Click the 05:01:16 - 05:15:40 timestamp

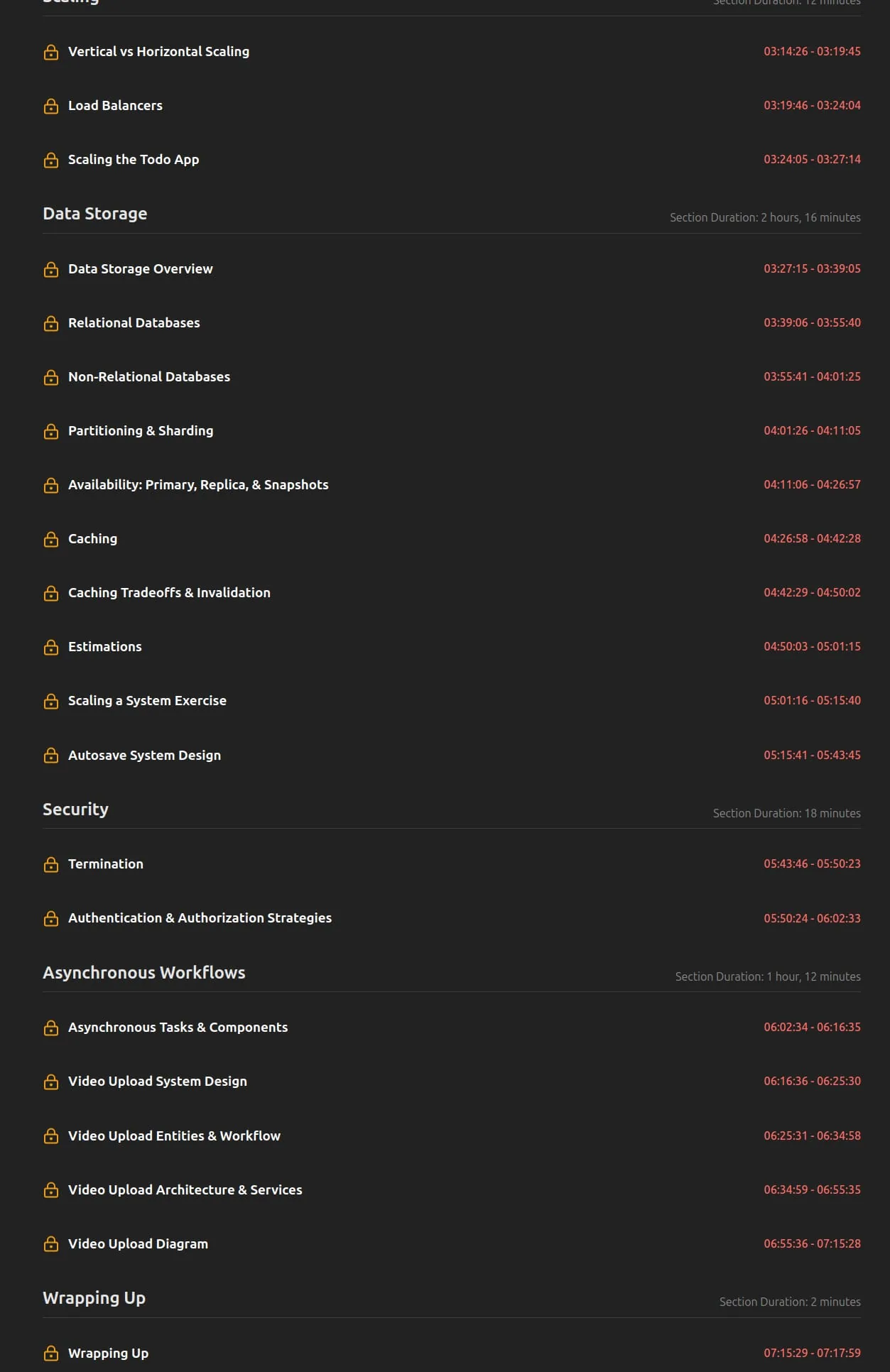[x=812, y=701]
